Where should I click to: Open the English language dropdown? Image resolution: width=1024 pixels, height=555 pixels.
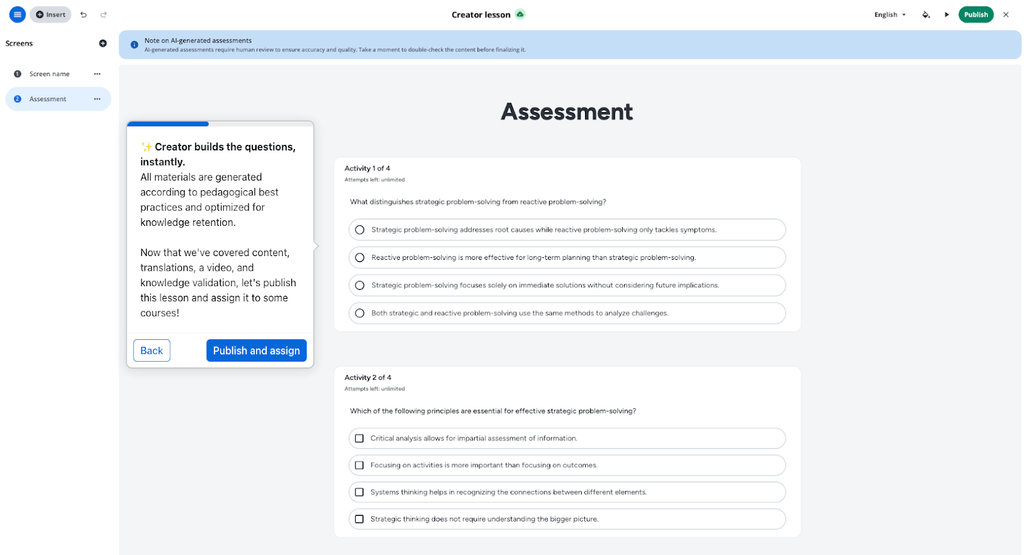890,14
